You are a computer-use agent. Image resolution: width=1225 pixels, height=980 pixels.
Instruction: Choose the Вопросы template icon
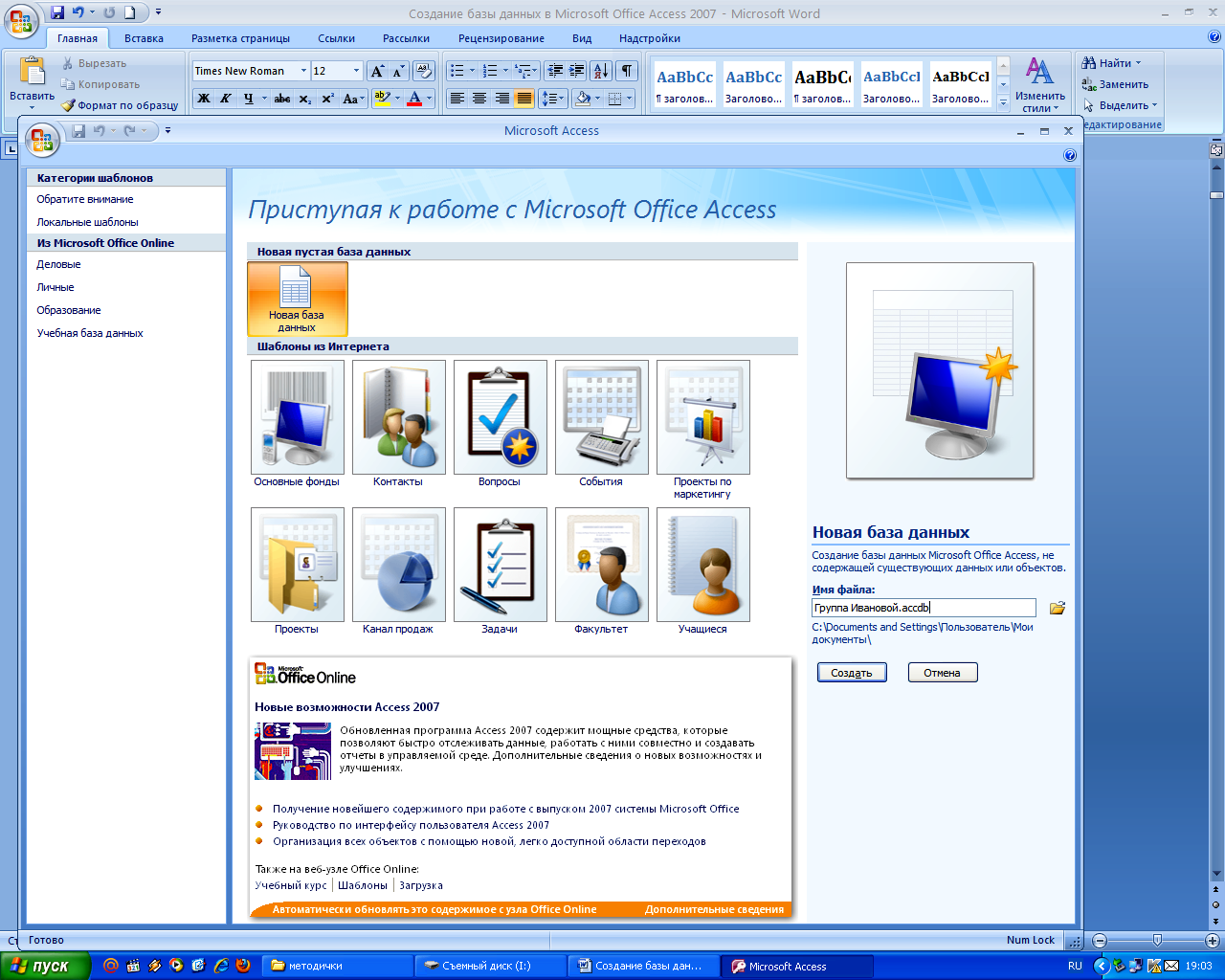(x=500, y=417)
